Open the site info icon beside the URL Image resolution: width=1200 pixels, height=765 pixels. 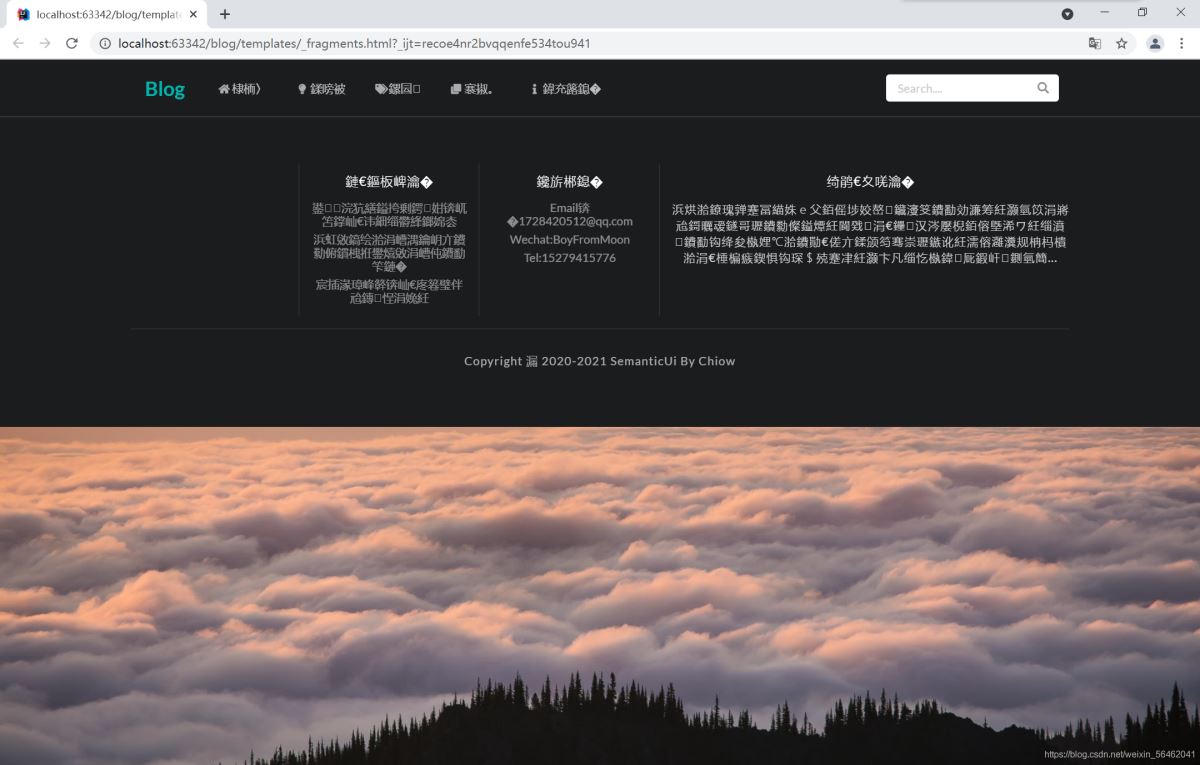(x=105, y=44)
